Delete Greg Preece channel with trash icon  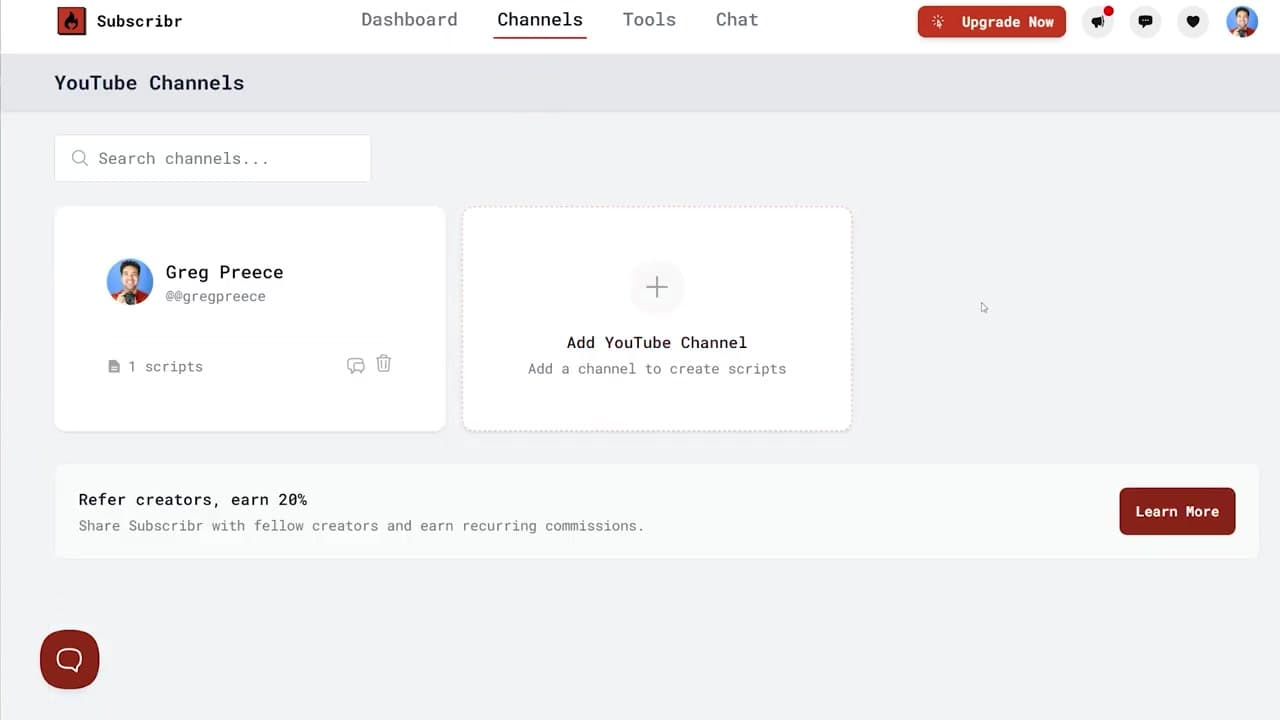[x=383, y=364]
